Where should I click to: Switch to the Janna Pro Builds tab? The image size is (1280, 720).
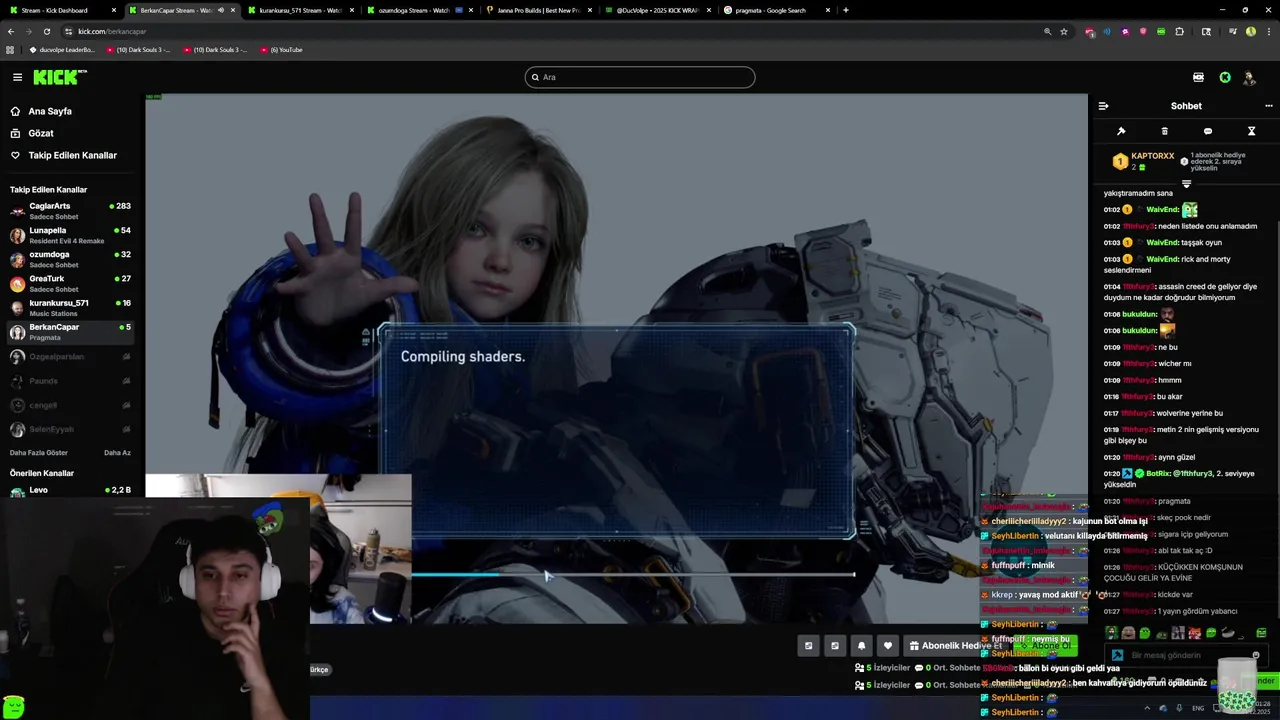point(539,10)
